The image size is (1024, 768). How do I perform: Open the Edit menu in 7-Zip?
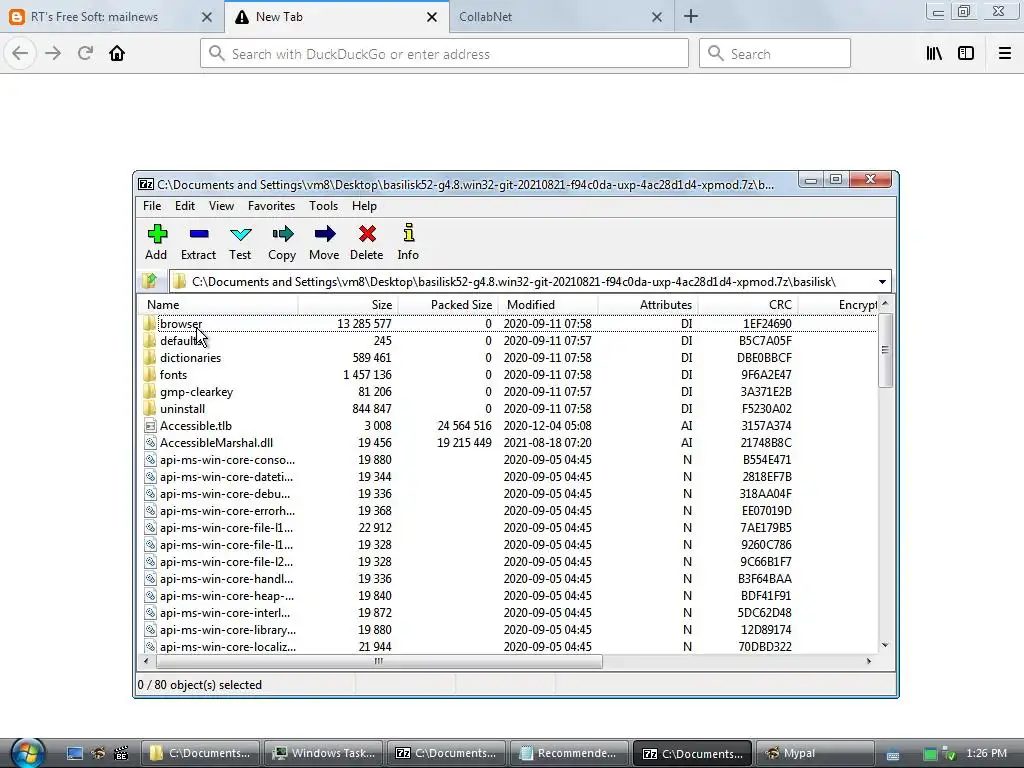click(x=185, y=206)
